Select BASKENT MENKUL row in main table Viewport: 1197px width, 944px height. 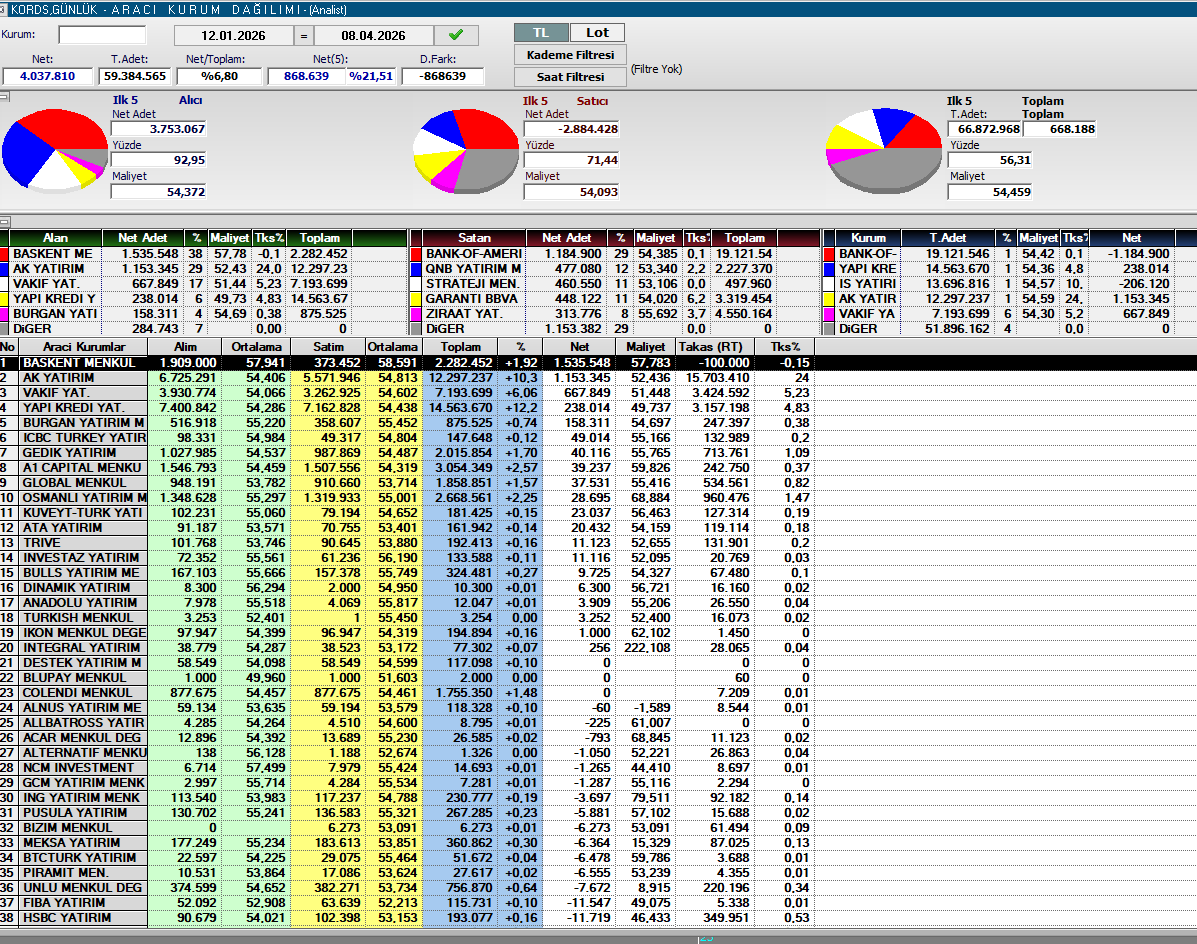point(407,363)
